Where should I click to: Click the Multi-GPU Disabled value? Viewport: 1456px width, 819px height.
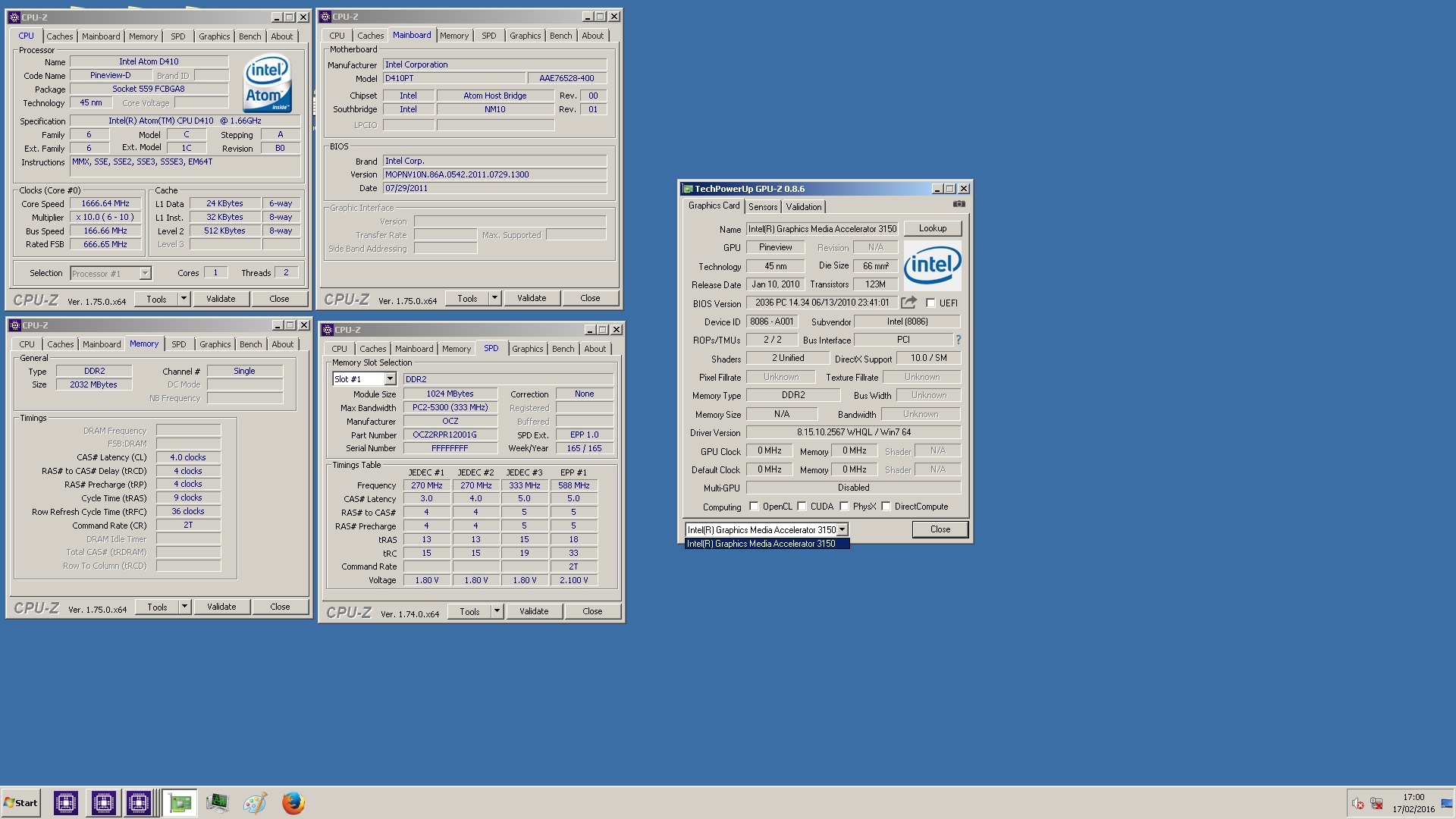tap(854, 488)
